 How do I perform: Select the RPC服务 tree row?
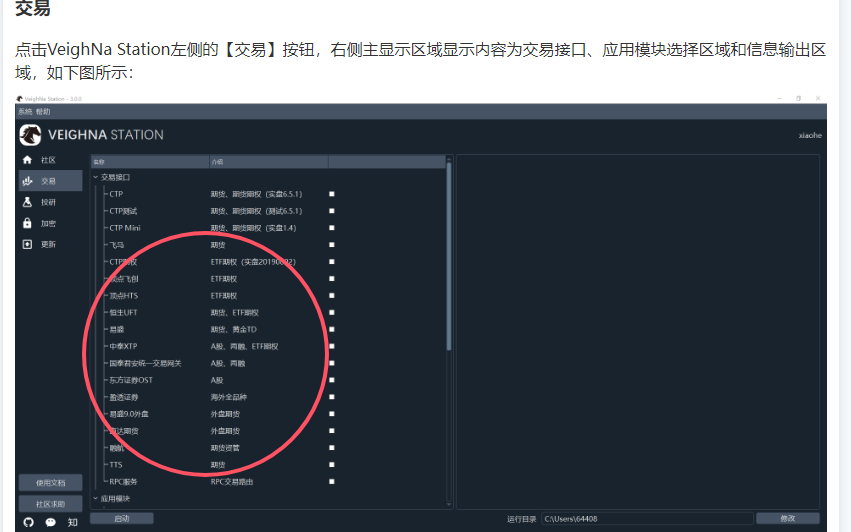pos(268,482)
